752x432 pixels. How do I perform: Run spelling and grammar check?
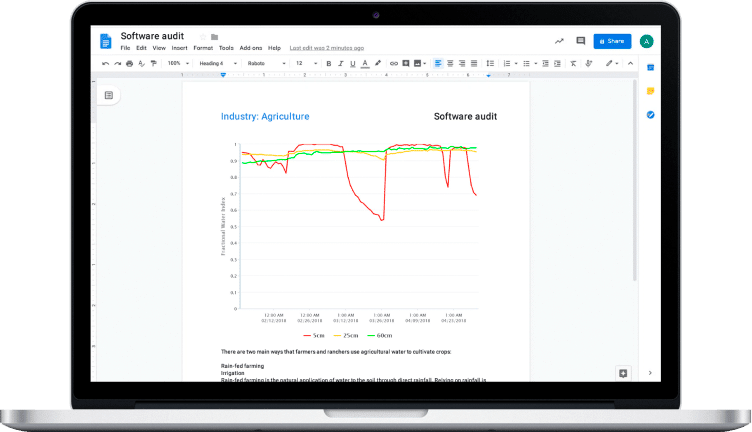tap(141, 63)
